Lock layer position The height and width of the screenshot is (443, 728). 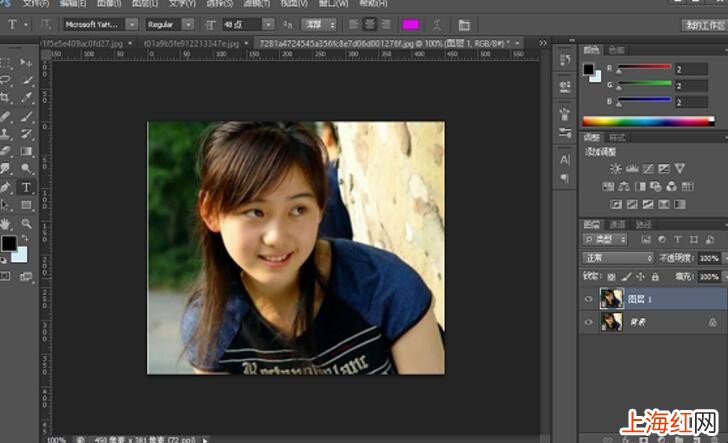click(x=640, y=277)
